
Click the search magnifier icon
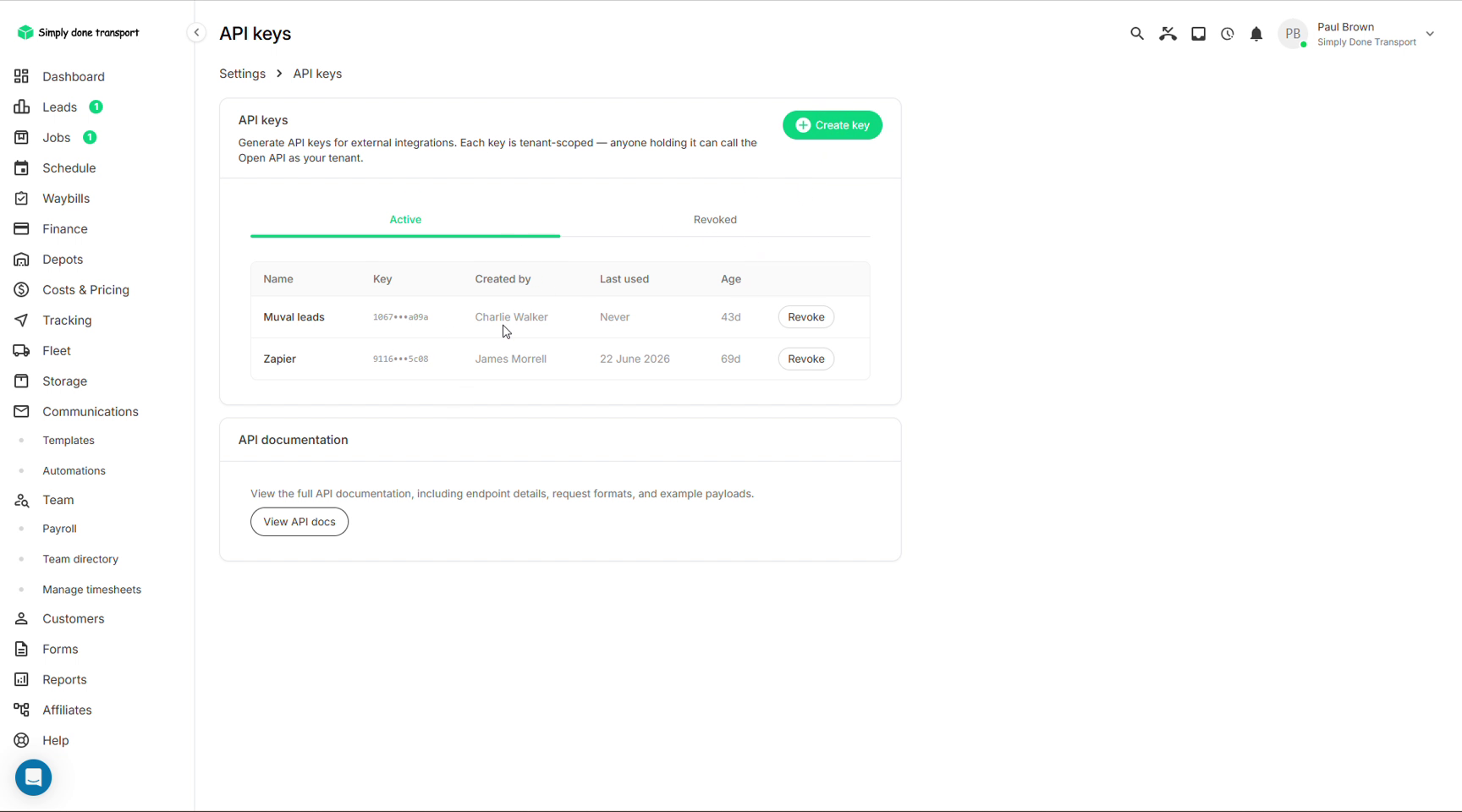click(x=1136, y=34)
